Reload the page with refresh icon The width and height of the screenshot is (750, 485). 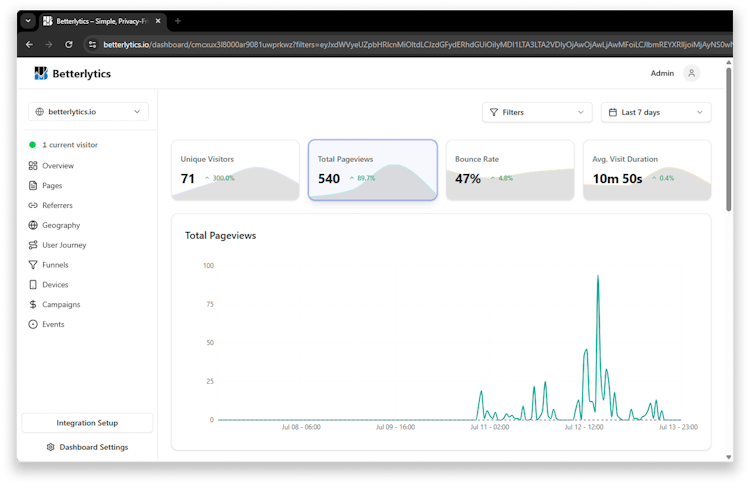coord(69,44)
